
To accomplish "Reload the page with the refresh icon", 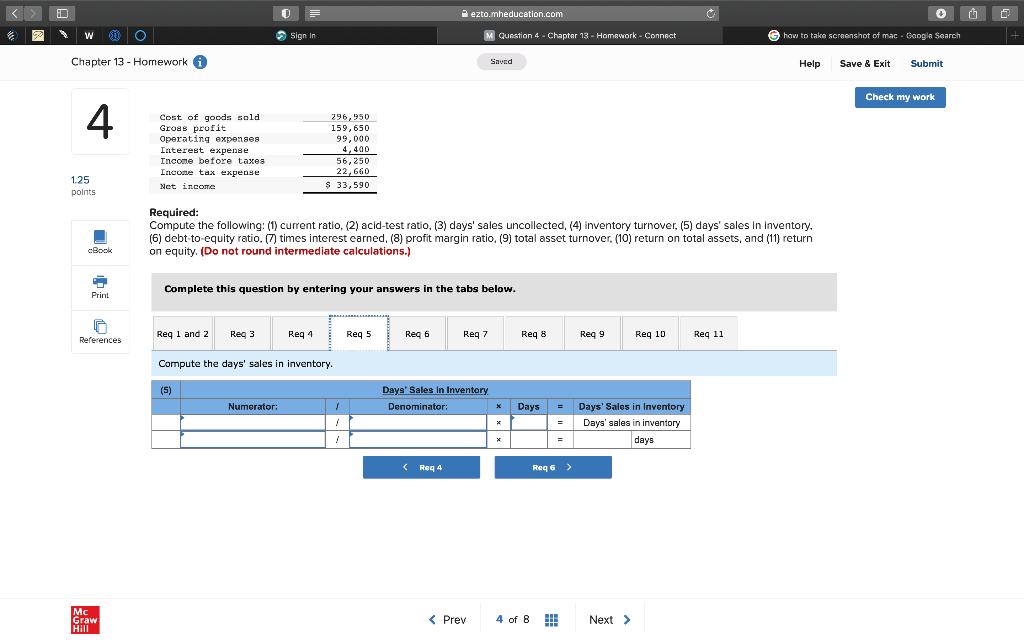I will pyautogui.click(x=711, y=13).
